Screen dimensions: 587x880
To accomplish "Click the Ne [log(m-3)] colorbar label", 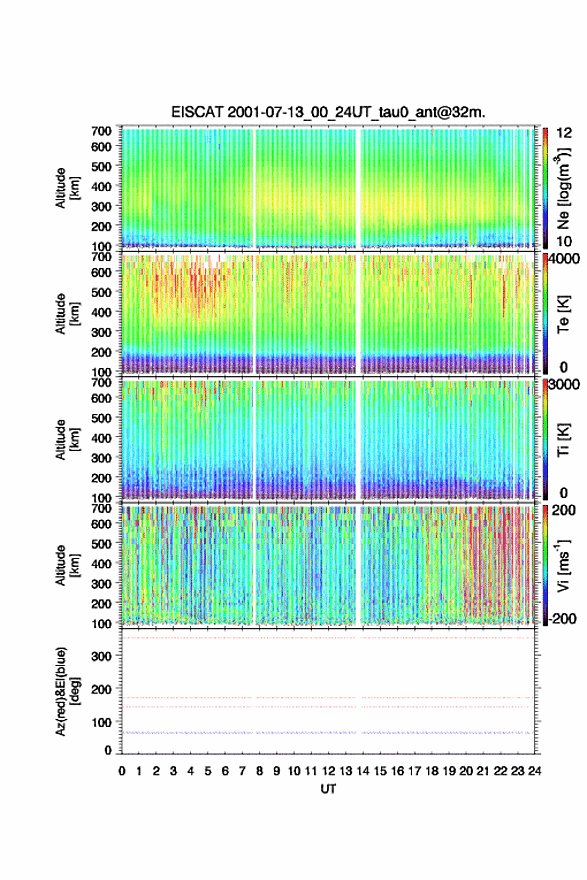I will click(x=563, y=188).
